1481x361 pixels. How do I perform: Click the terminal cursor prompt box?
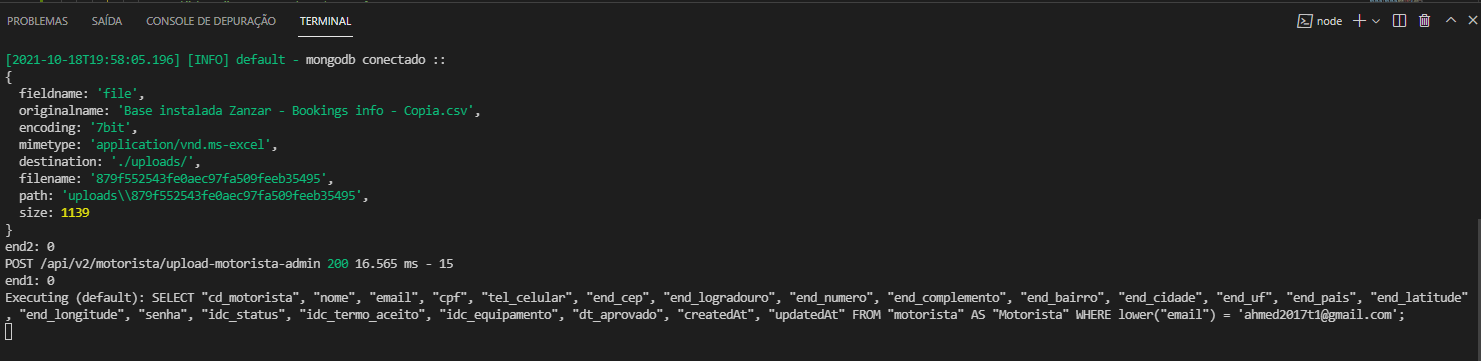(9, 329)
